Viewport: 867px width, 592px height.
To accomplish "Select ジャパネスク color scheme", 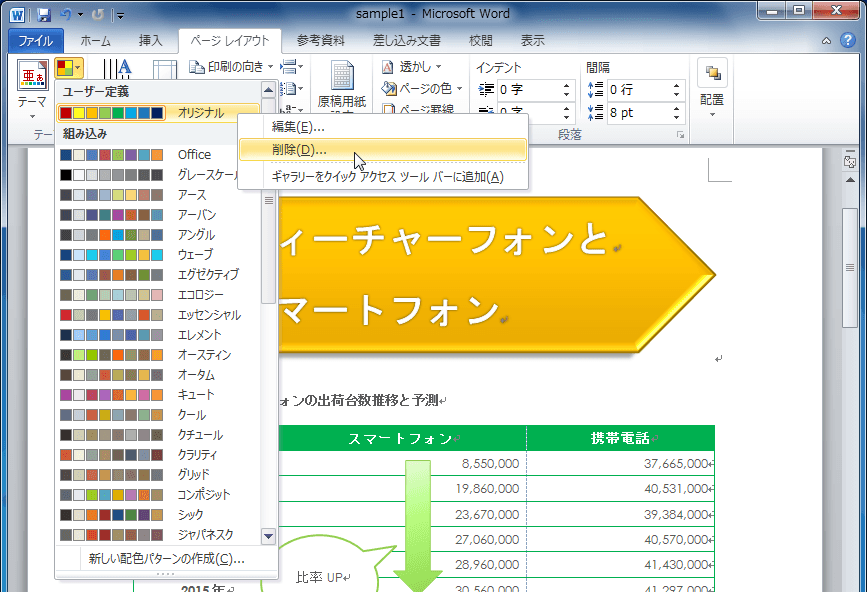I will [x=158, y=535].
